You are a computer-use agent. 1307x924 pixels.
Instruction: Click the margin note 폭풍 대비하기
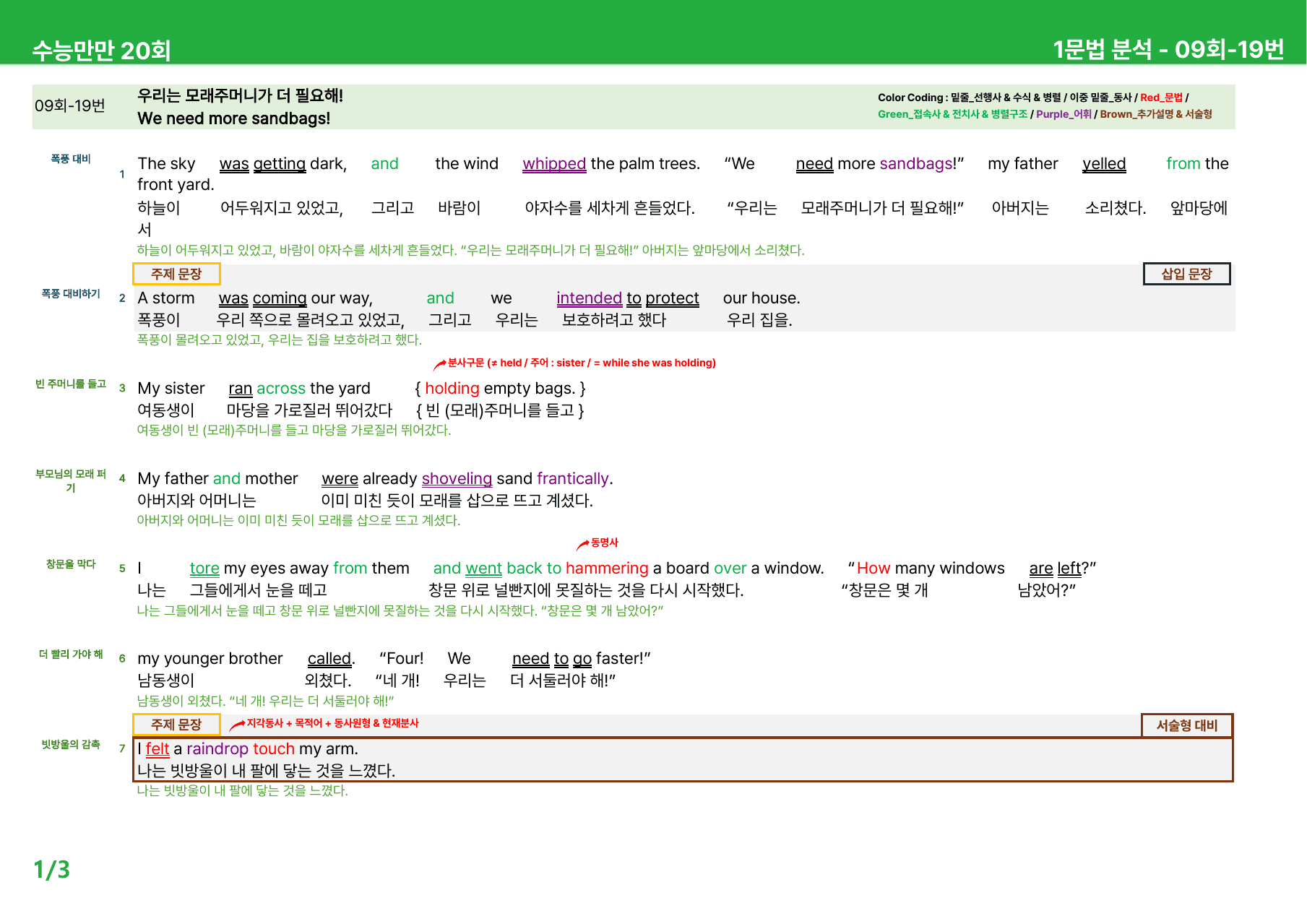pos(71,294)
